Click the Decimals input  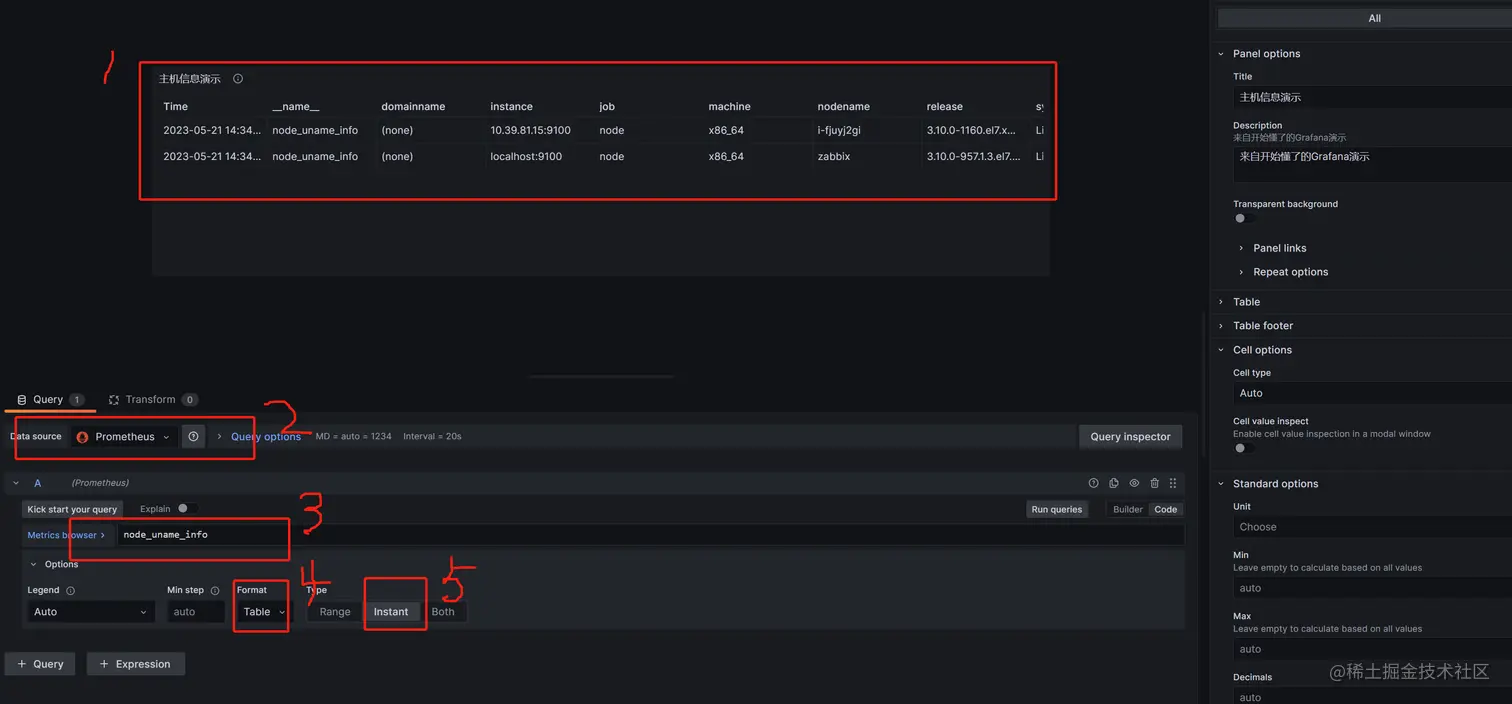tap(1372, 697)
